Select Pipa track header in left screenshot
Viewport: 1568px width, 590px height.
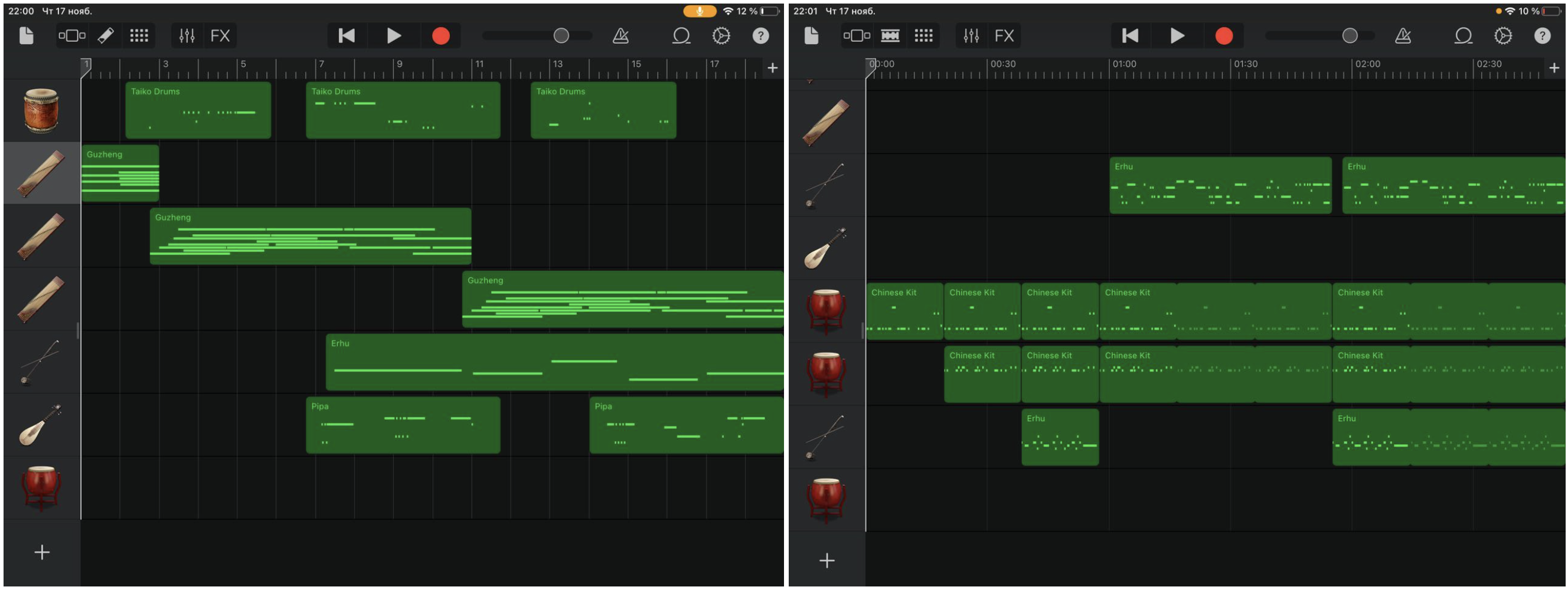click(41, 425)
